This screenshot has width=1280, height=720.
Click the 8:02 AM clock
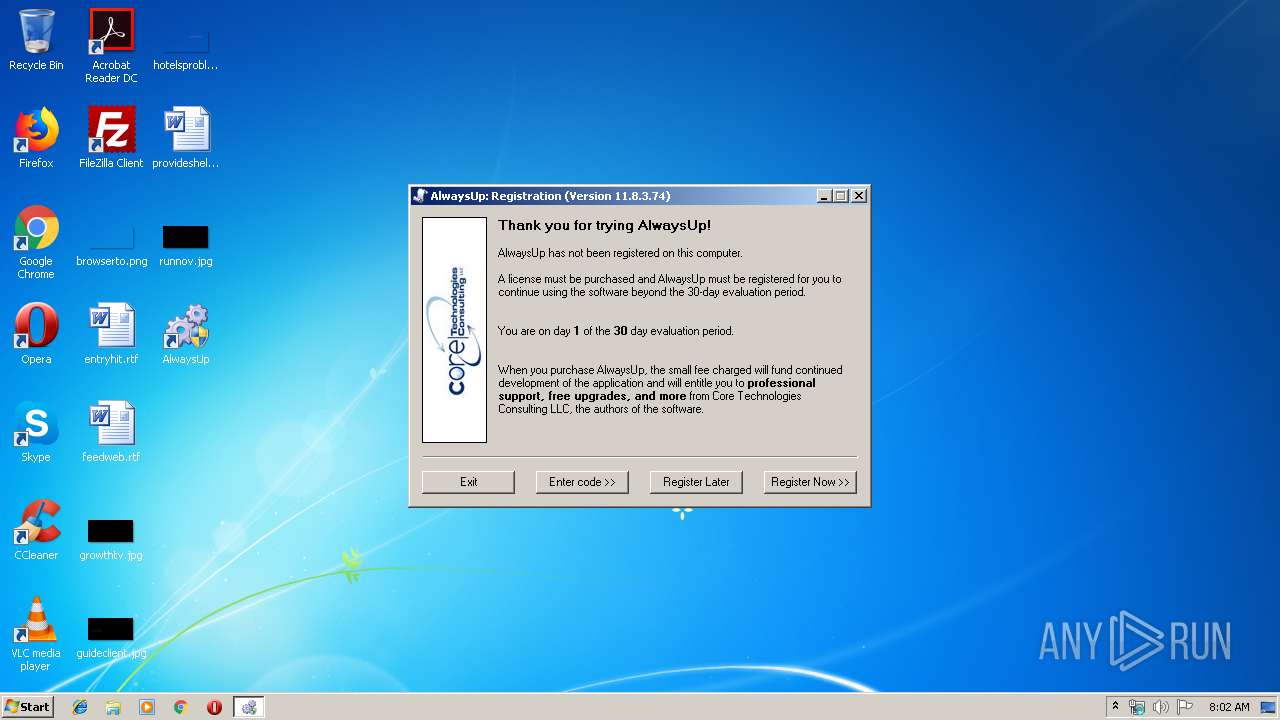point(1229,707)
